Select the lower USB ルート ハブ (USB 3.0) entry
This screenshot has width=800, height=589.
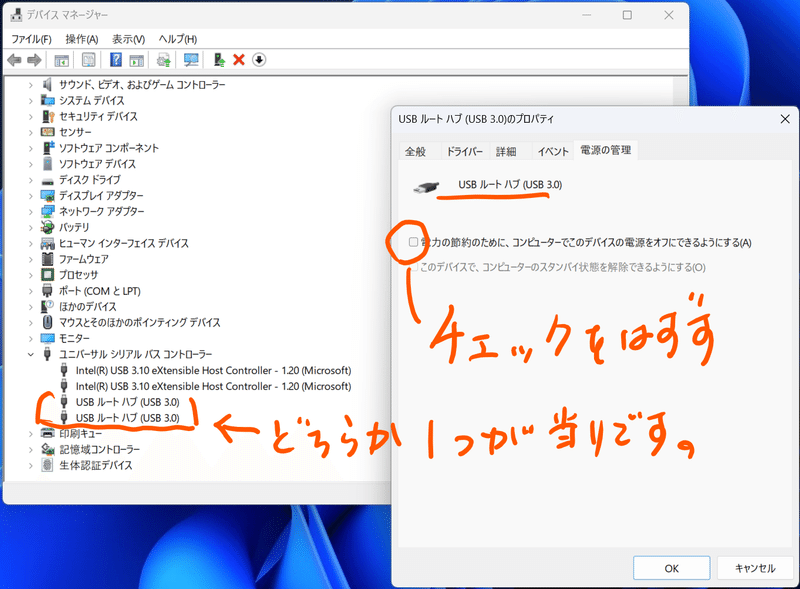pyautogui.click(x=128, y=418)
